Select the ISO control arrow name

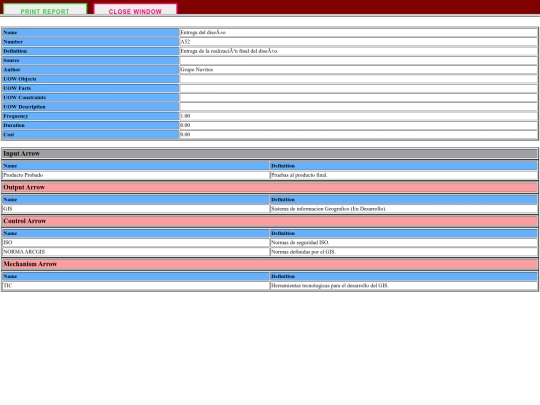8,242
